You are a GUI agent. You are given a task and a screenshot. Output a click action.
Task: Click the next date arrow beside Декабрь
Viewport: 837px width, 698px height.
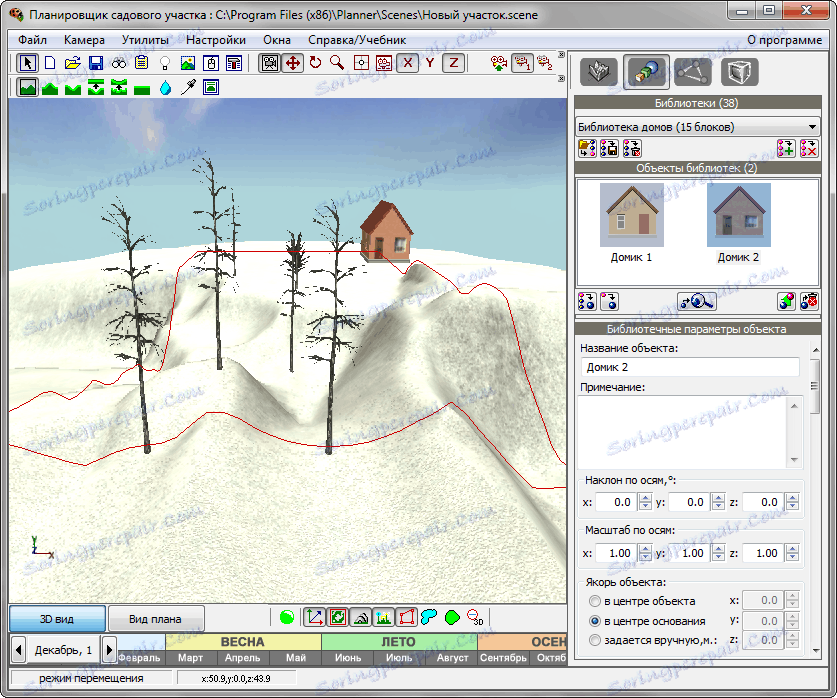[x=110, y=648]
